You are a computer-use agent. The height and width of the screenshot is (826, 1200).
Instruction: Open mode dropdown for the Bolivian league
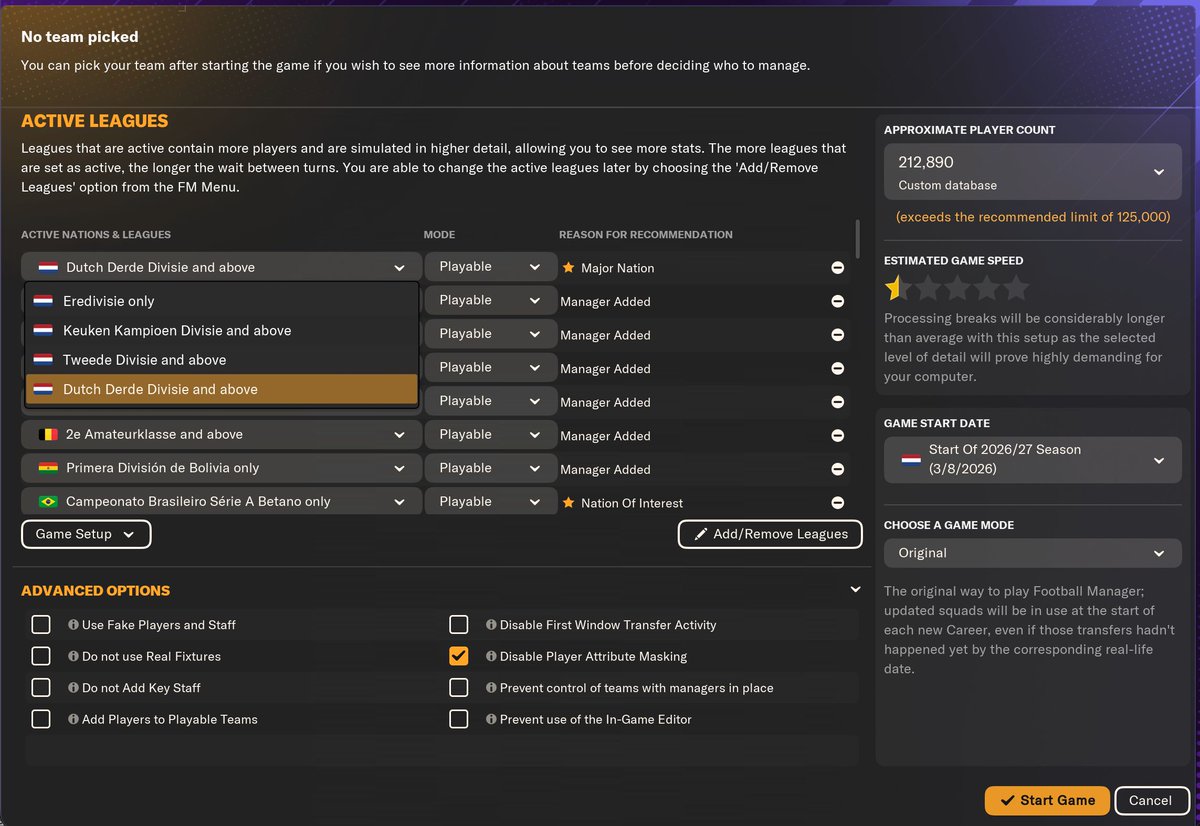click(x=491, y=468)
